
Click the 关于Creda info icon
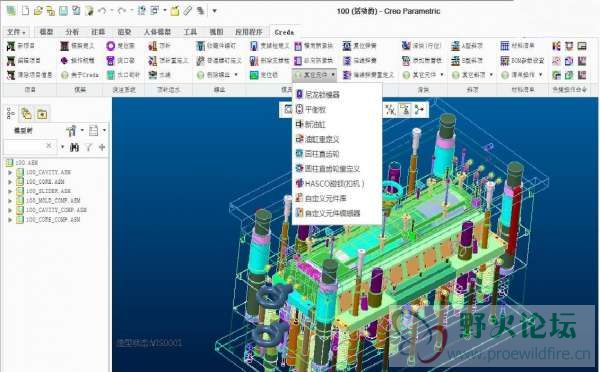[x=64, y=75]
